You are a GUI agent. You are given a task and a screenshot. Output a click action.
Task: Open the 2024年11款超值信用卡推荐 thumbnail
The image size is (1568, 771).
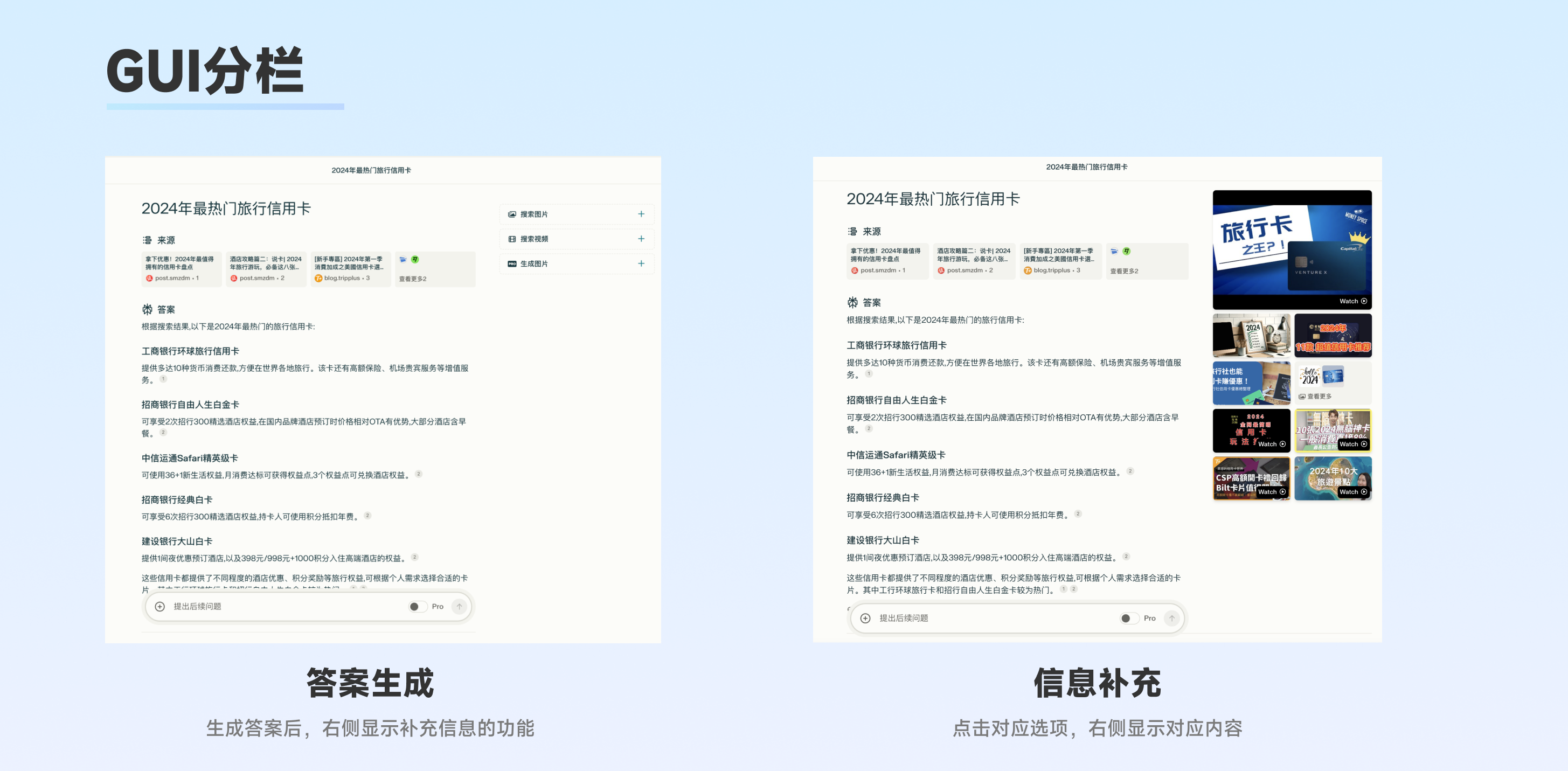click(1333, 335)
